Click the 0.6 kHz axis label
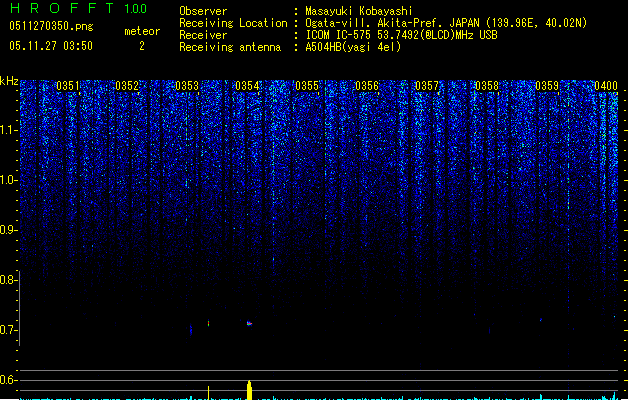 coord(8,380)
